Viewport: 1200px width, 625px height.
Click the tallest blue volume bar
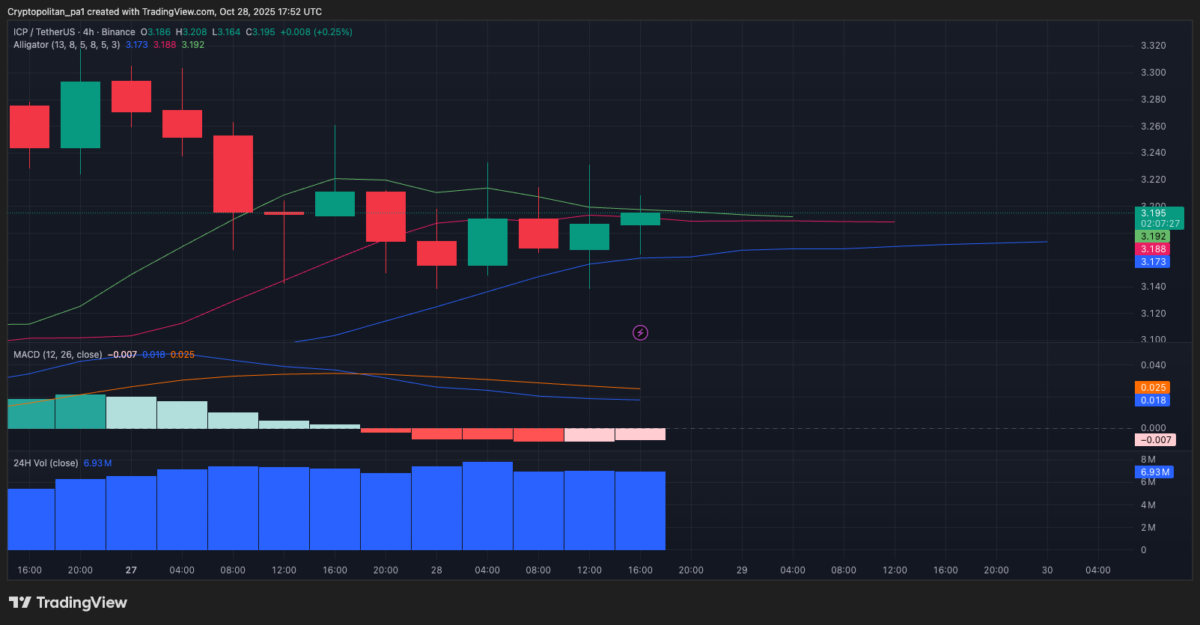(x=487, y=506)
